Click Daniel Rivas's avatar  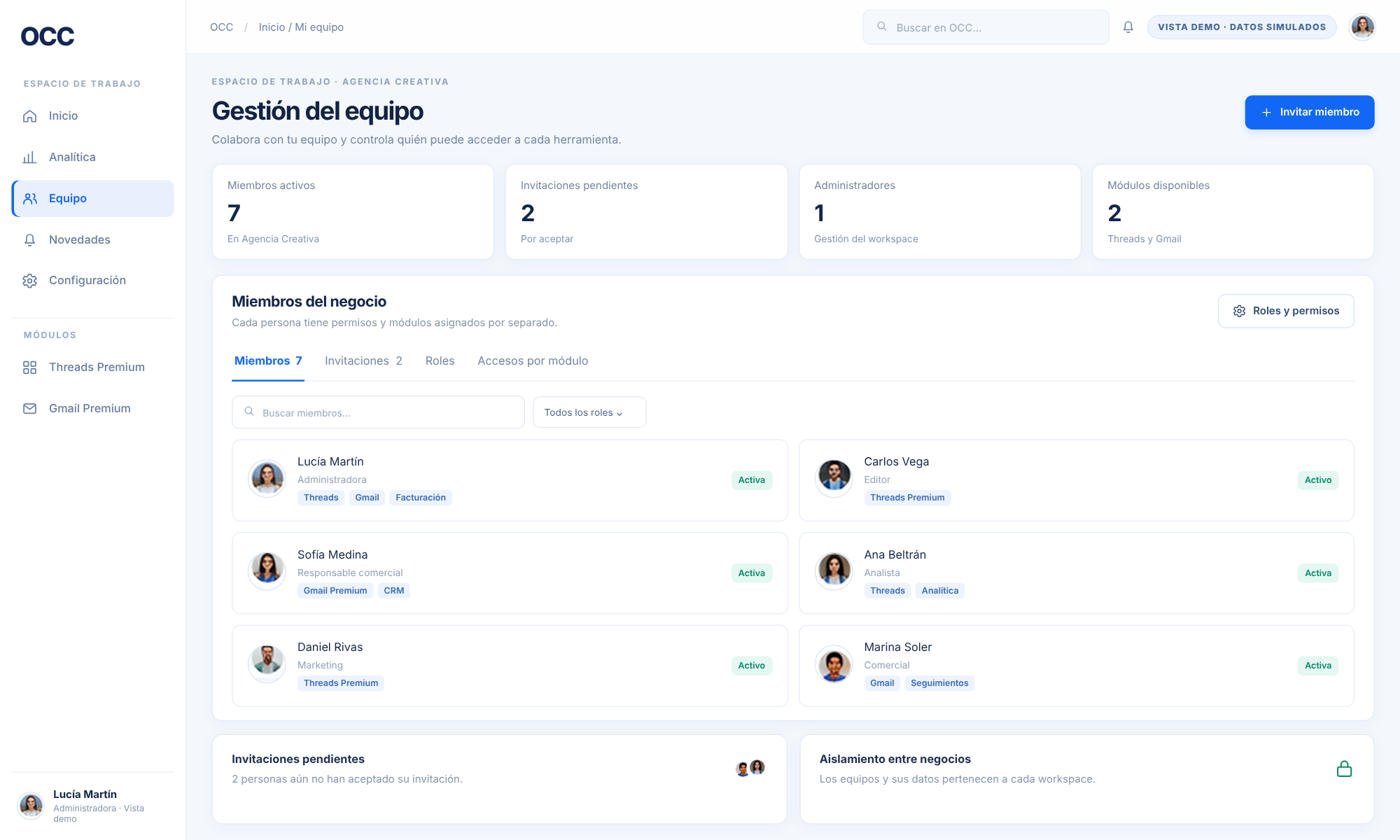(x=267, y=664)
